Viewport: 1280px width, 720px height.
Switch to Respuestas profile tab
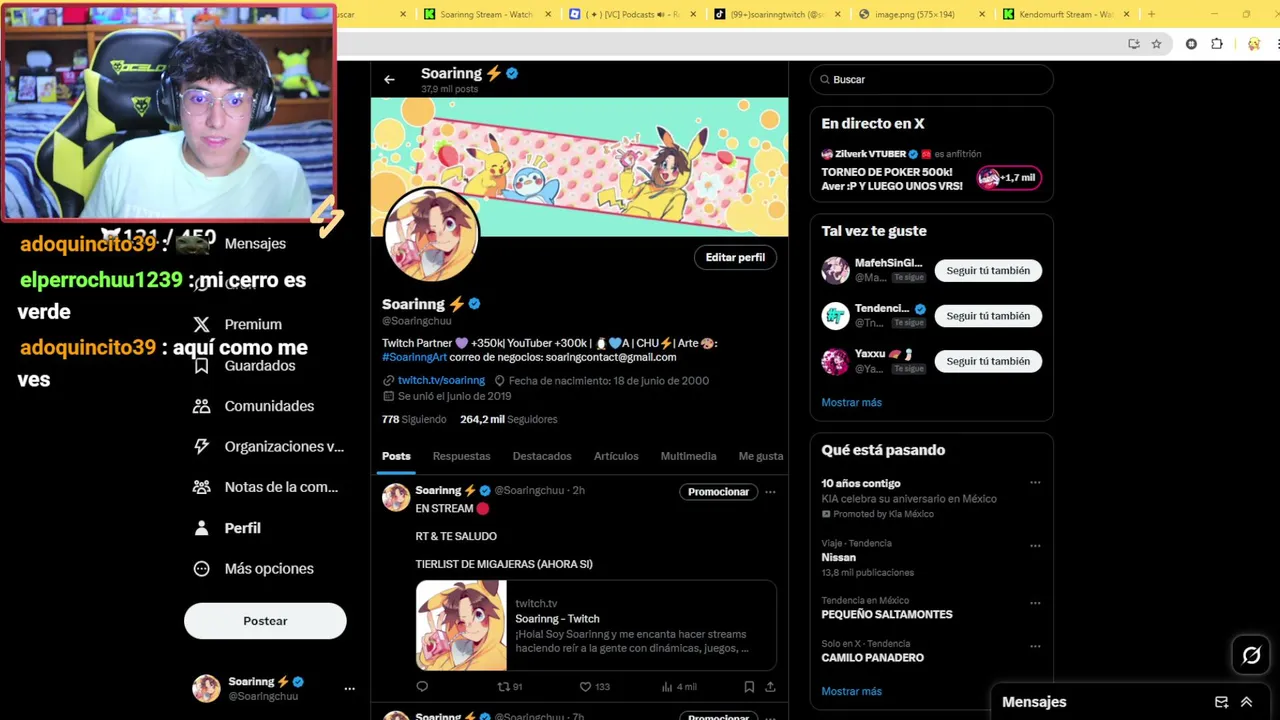461,456
